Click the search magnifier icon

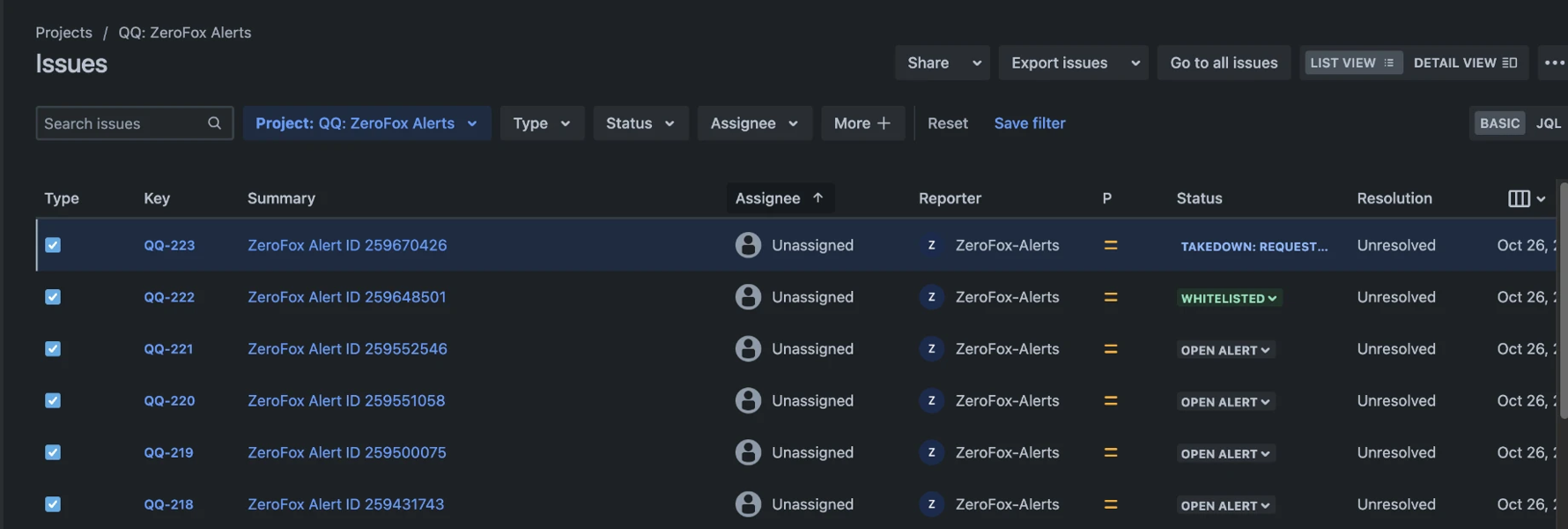click(x=214, y=123)
